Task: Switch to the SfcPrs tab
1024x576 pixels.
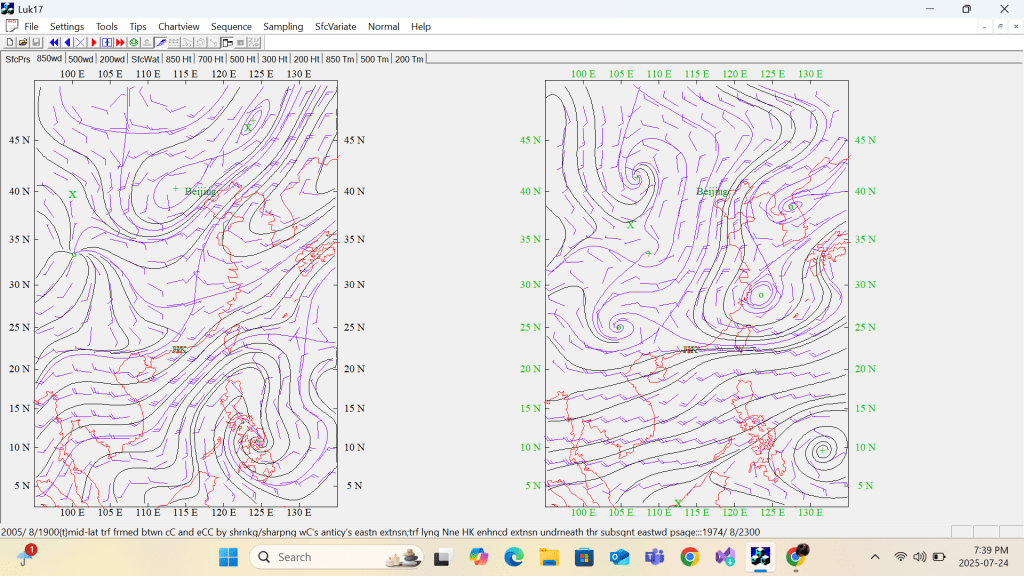Action: [17, 59]
